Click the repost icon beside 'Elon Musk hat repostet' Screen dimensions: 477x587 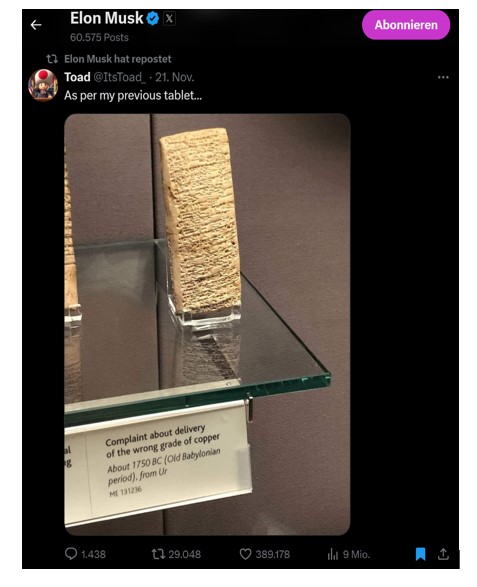point(52,59)
